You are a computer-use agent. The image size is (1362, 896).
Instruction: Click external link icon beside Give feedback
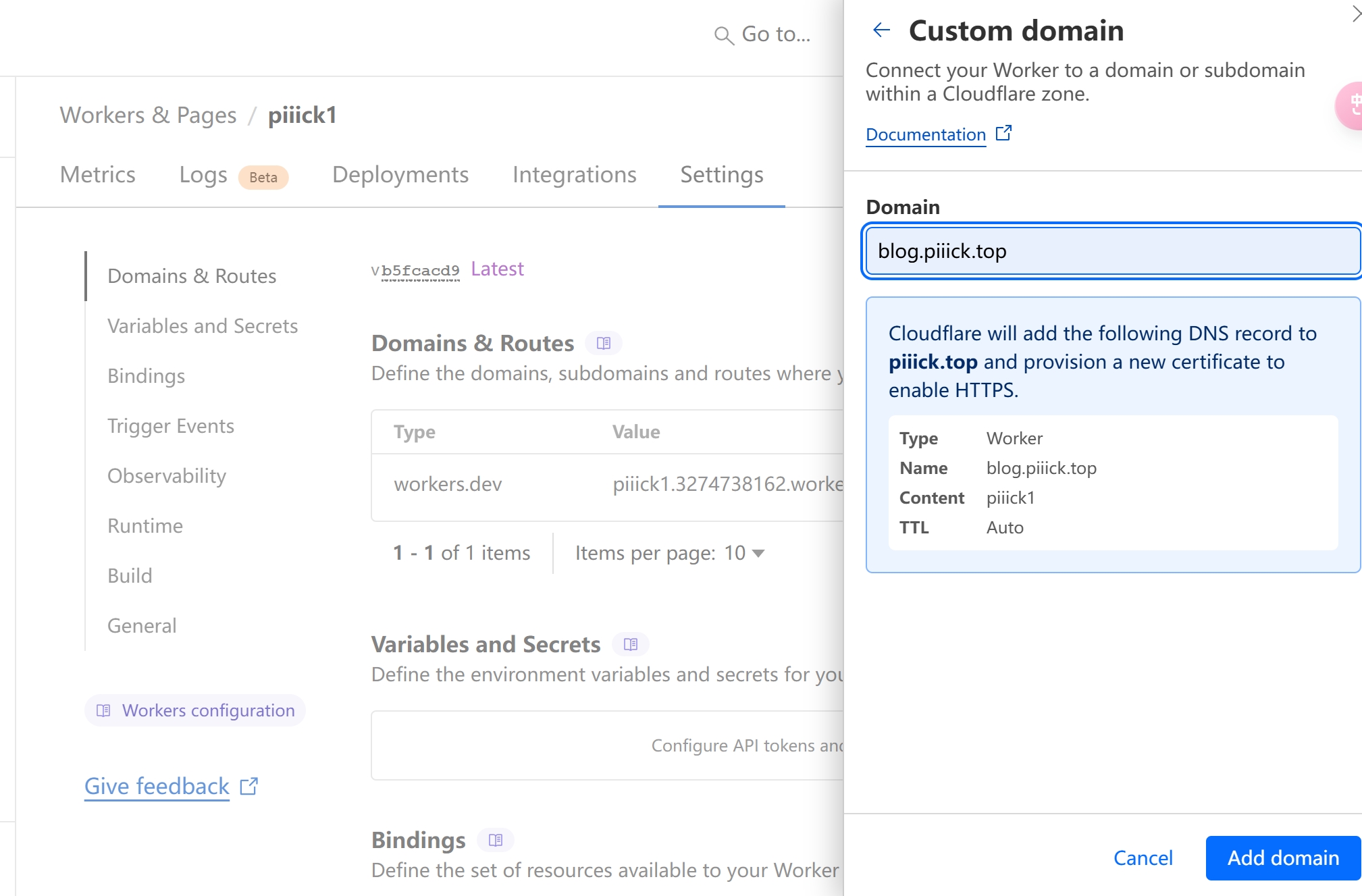pyautogui.click(x=249, y=786)
